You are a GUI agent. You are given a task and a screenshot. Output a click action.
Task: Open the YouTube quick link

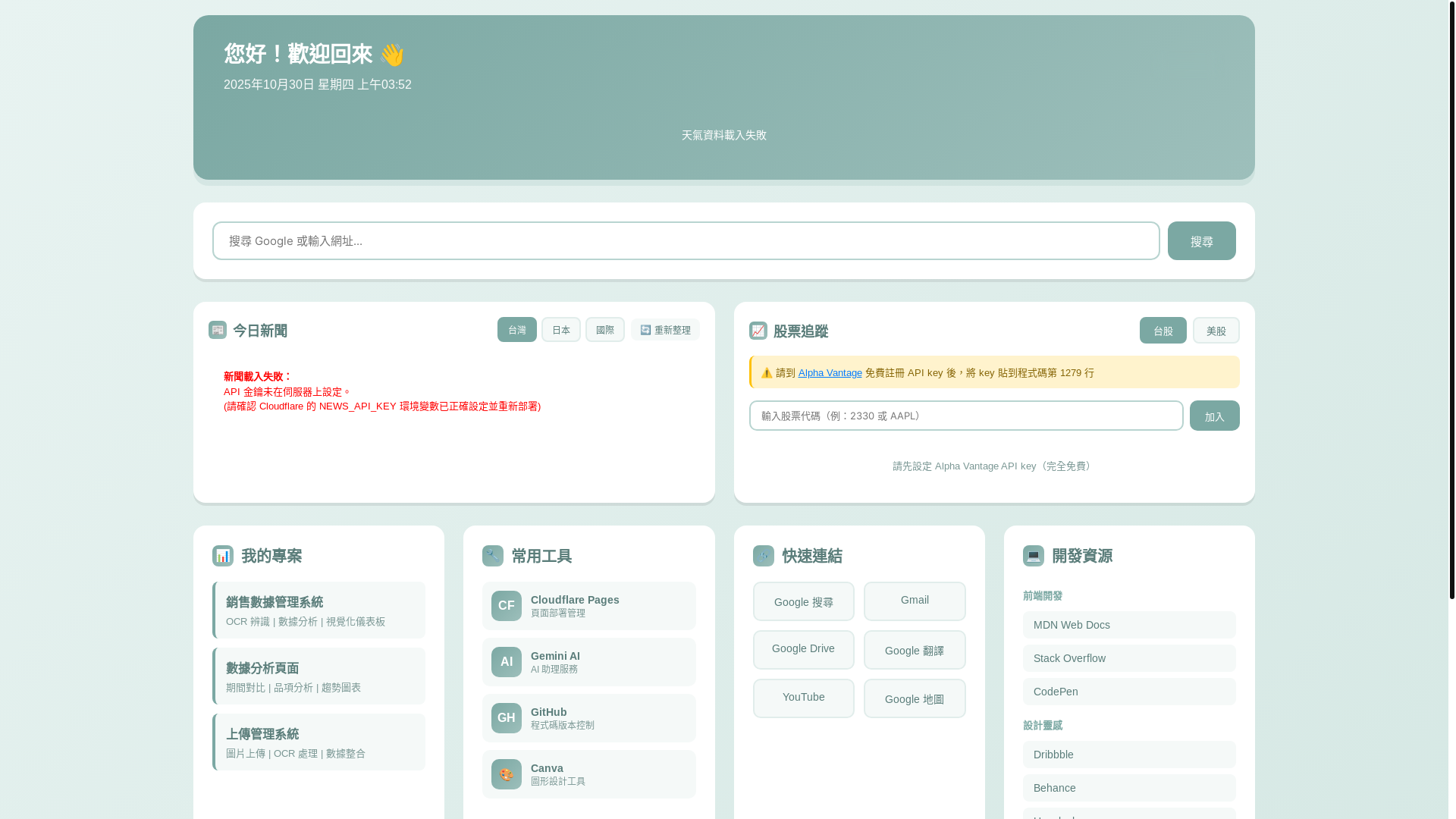pos(804,698)
